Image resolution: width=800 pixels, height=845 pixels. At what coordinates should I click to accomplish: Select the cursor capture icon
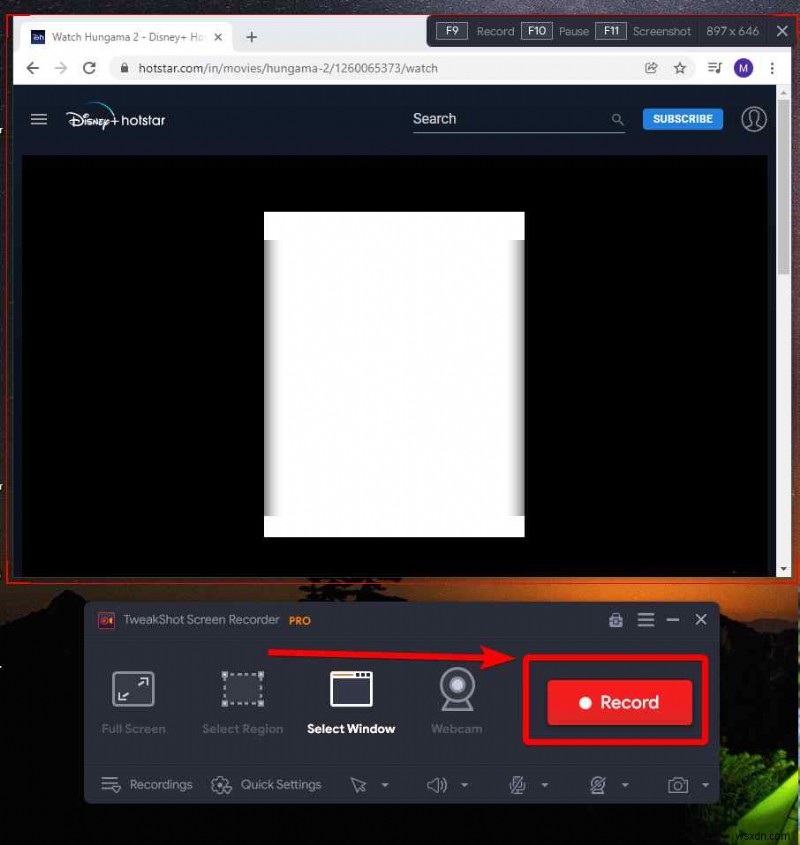pos(361,785)
